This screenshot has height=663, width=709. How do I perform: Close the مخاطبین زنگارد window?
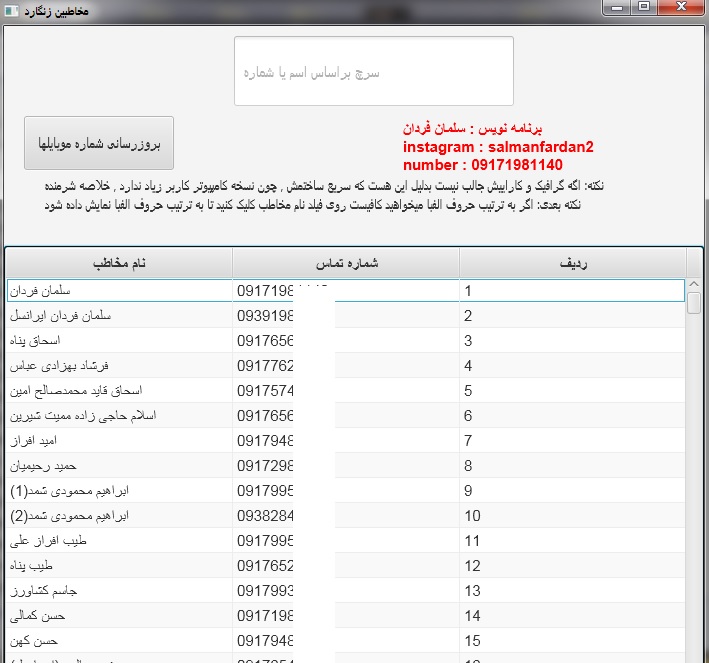[x=681, y=7]
